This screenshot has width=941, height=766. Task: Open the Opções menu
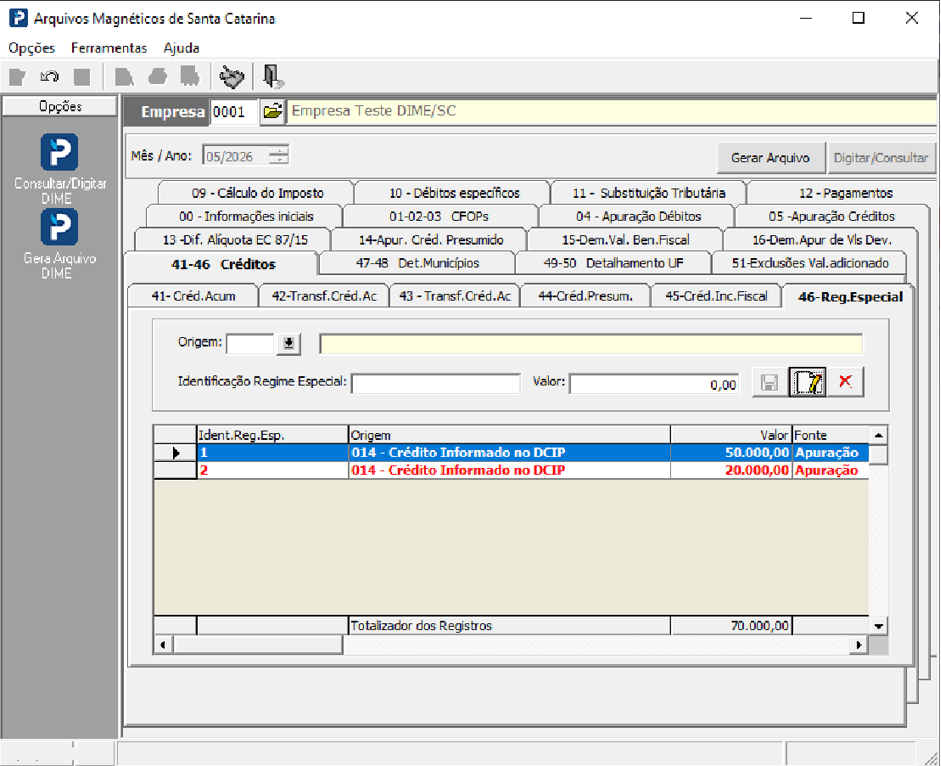(32, 48)
